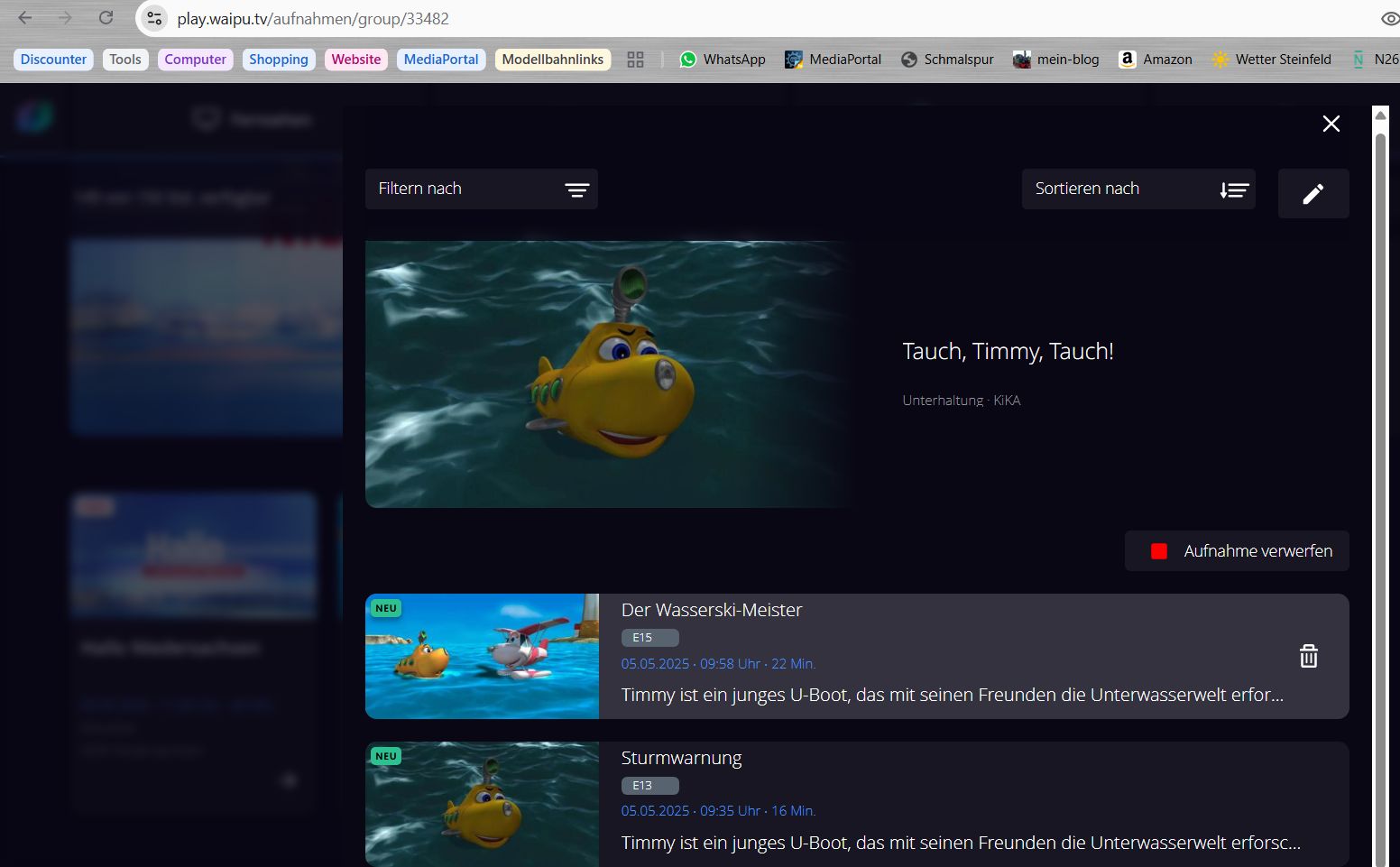Reload the waipu.tv page

click(106, 18)
